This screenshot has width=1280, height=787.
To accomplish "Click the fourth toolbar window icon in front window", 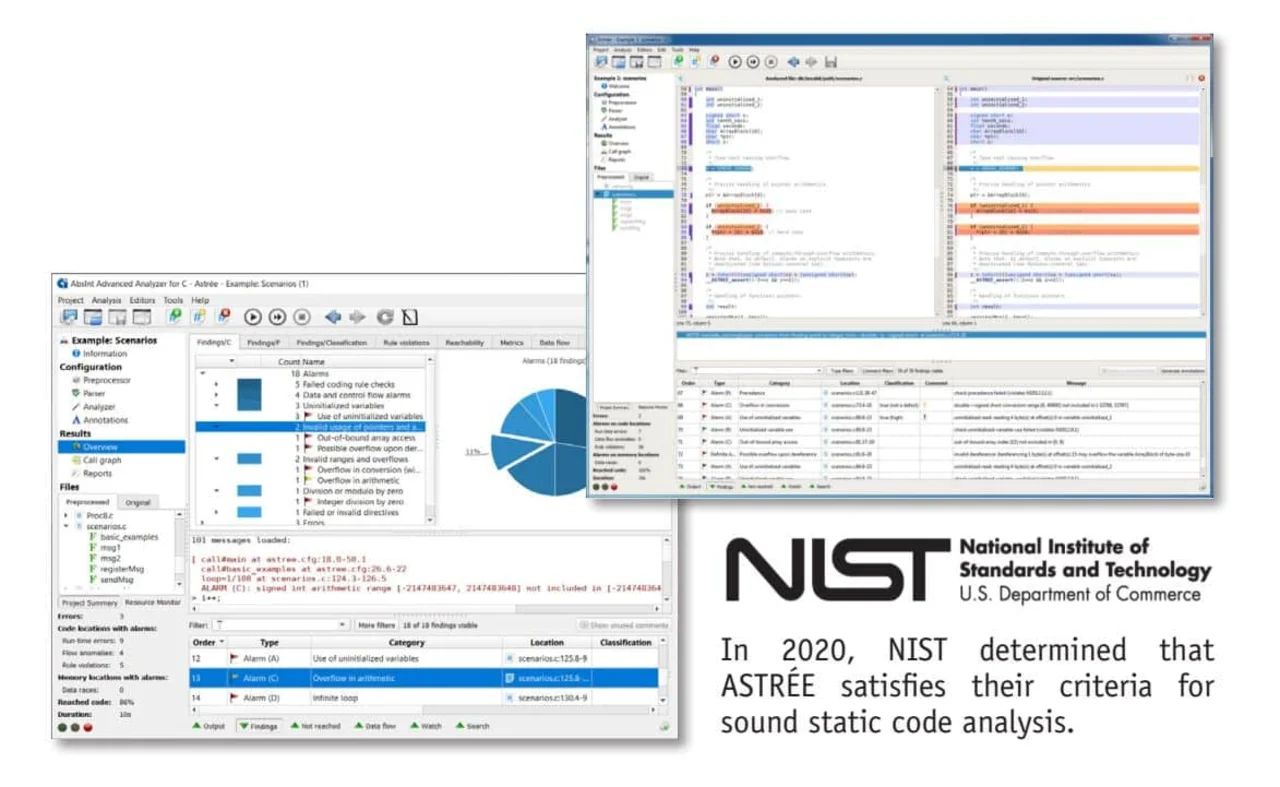I will pos(141,317).
